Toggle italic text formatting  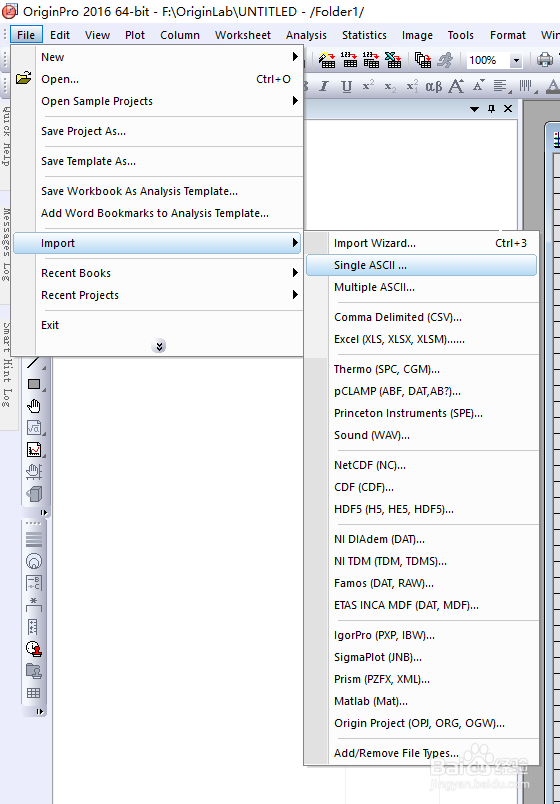coord(323,86)
